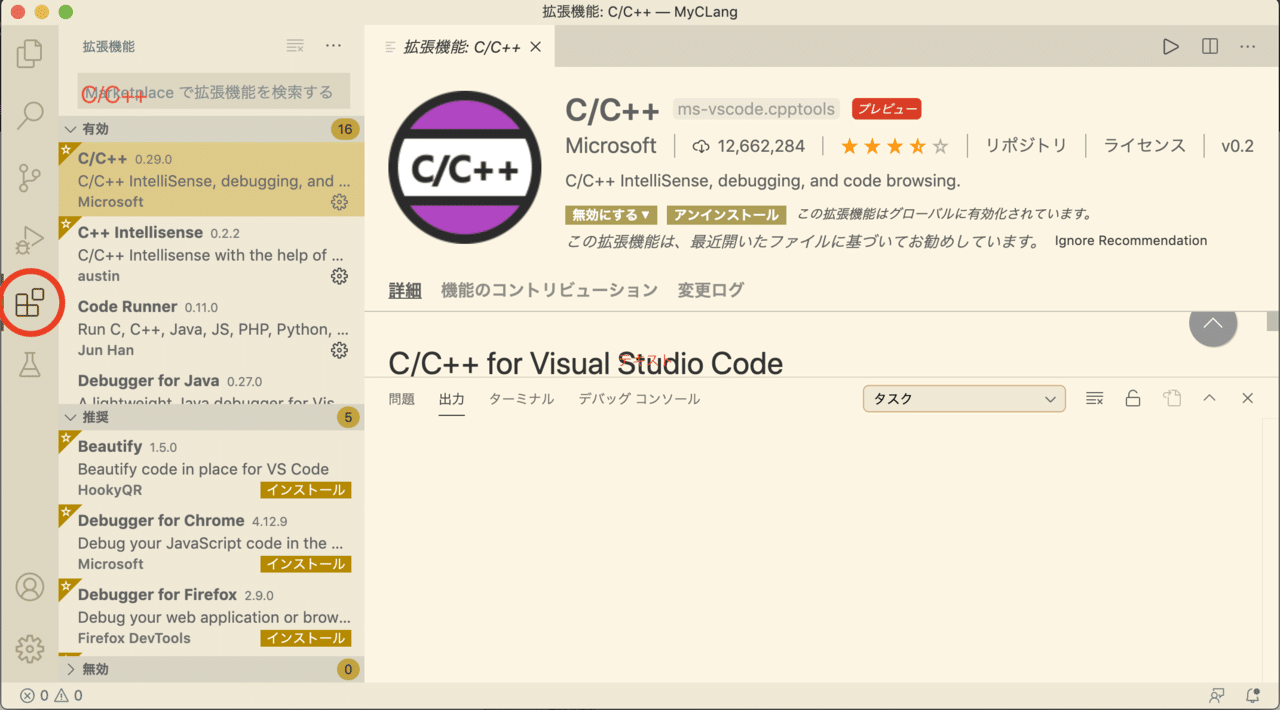This screenshot has height=710, width=1280.
Task: Open manage gear for C/C++ extension
Action: tap(339, 202)
